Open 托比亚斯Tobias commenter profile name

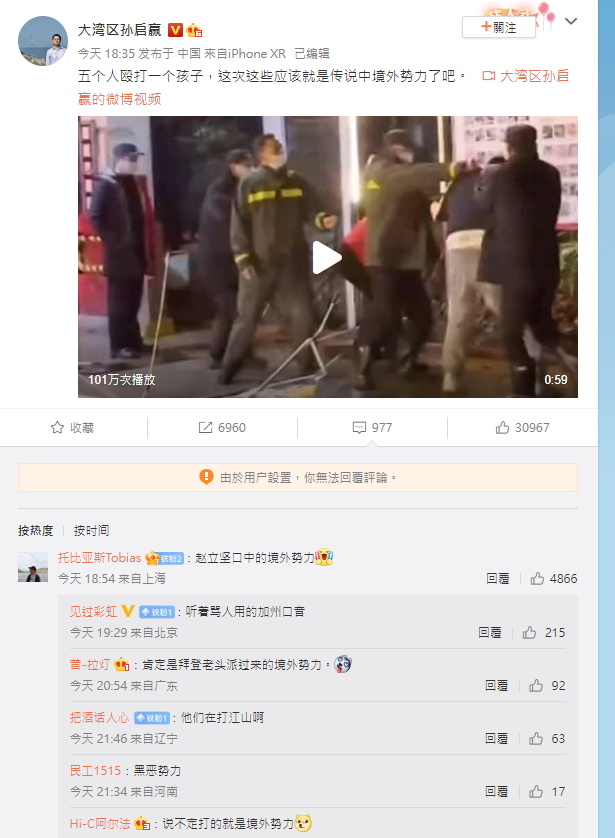[99, 557]
